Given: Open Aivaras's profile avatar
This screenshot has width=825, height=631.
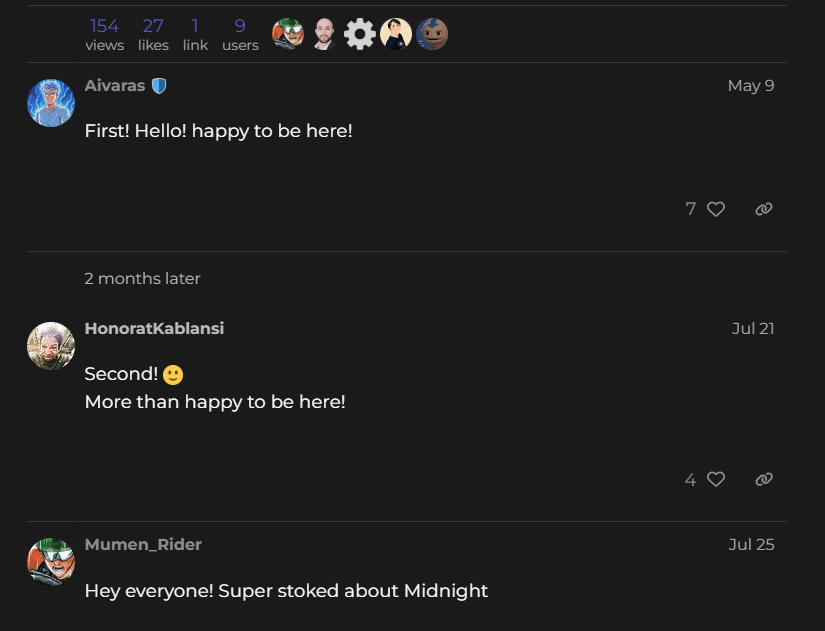Looking at the screenshot, I should point(51,103).
